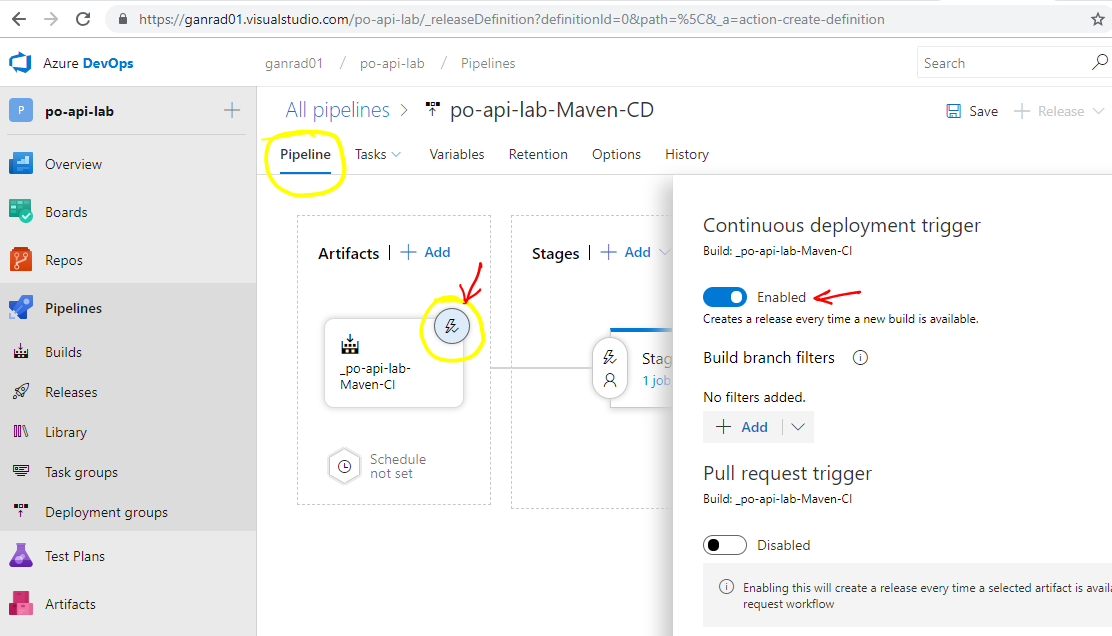Open the branch filter Add dropdown chevron
The height and width of the screenshot is (636, 1112).
[x=798, y=427]
